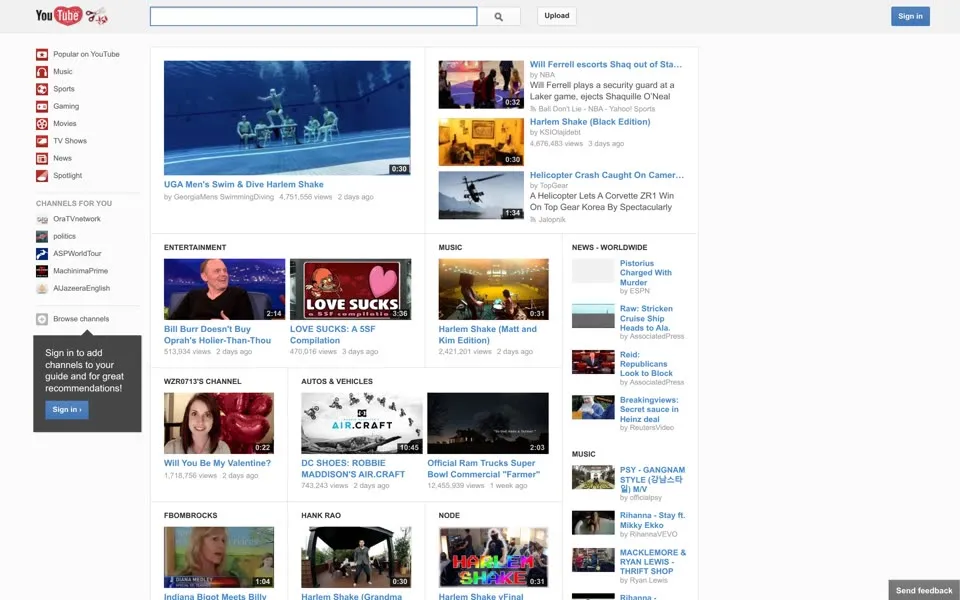The image size is (960, 600).
Task: Open Reid: Republicans Look to Block link
Action: click(646, 364)
